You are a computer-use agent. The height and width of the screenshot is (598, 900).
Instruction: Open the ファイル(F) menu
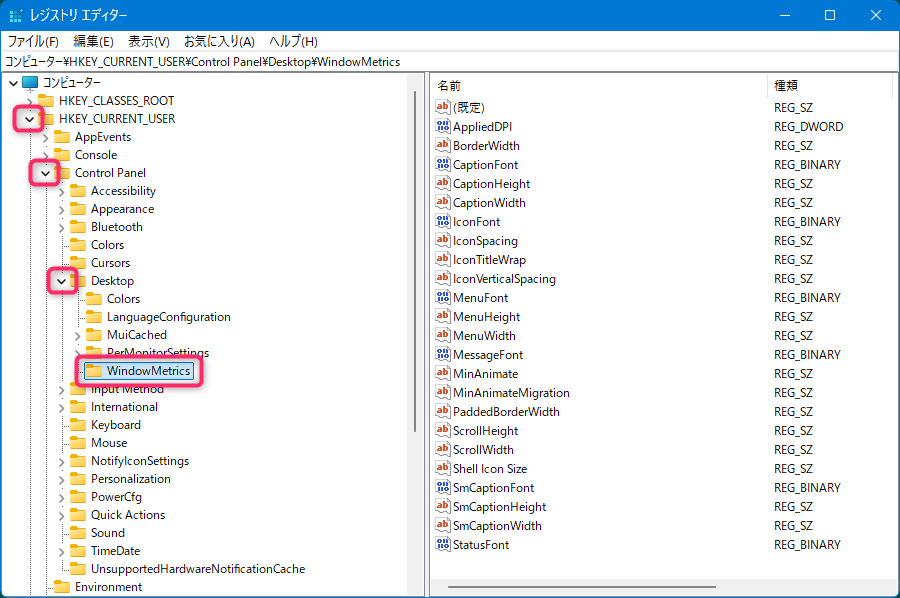point(33,41)
